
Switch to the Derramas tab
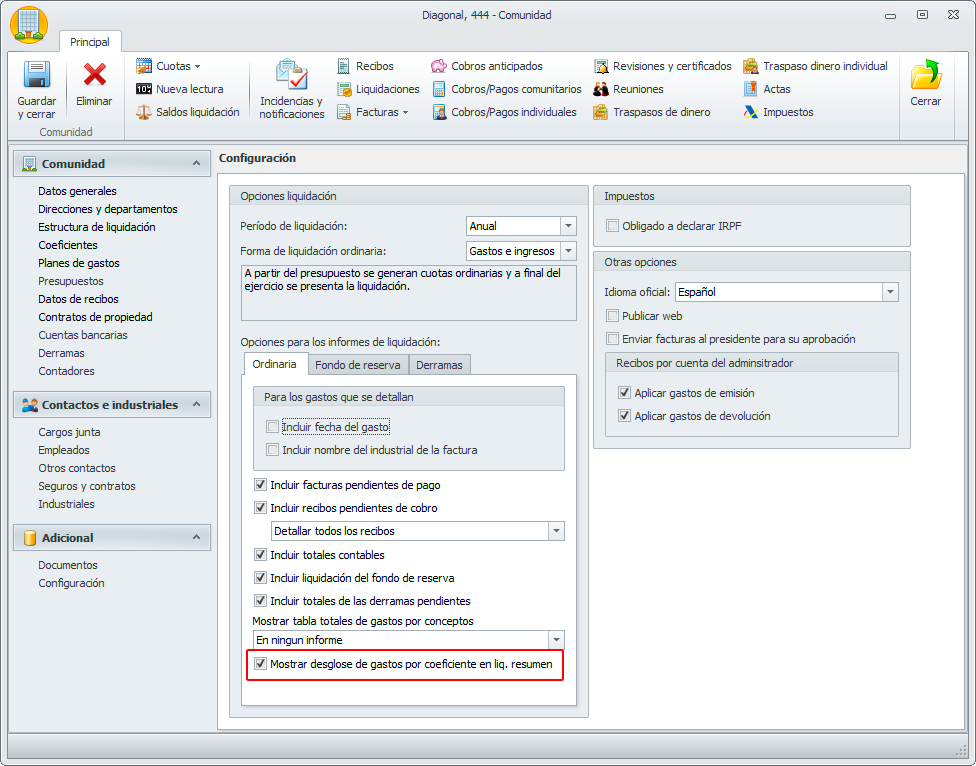click(439, 365)
